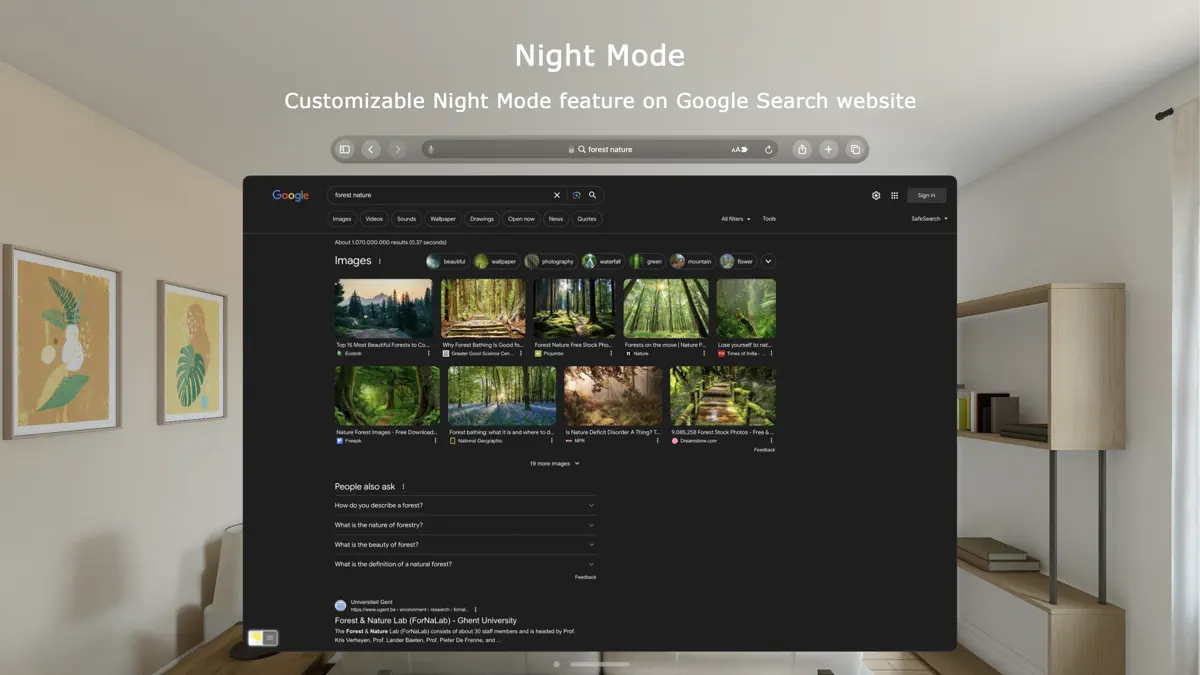Open the All filters dropdown
This screenshot has height=675, width=1200.
pos(734,218)
